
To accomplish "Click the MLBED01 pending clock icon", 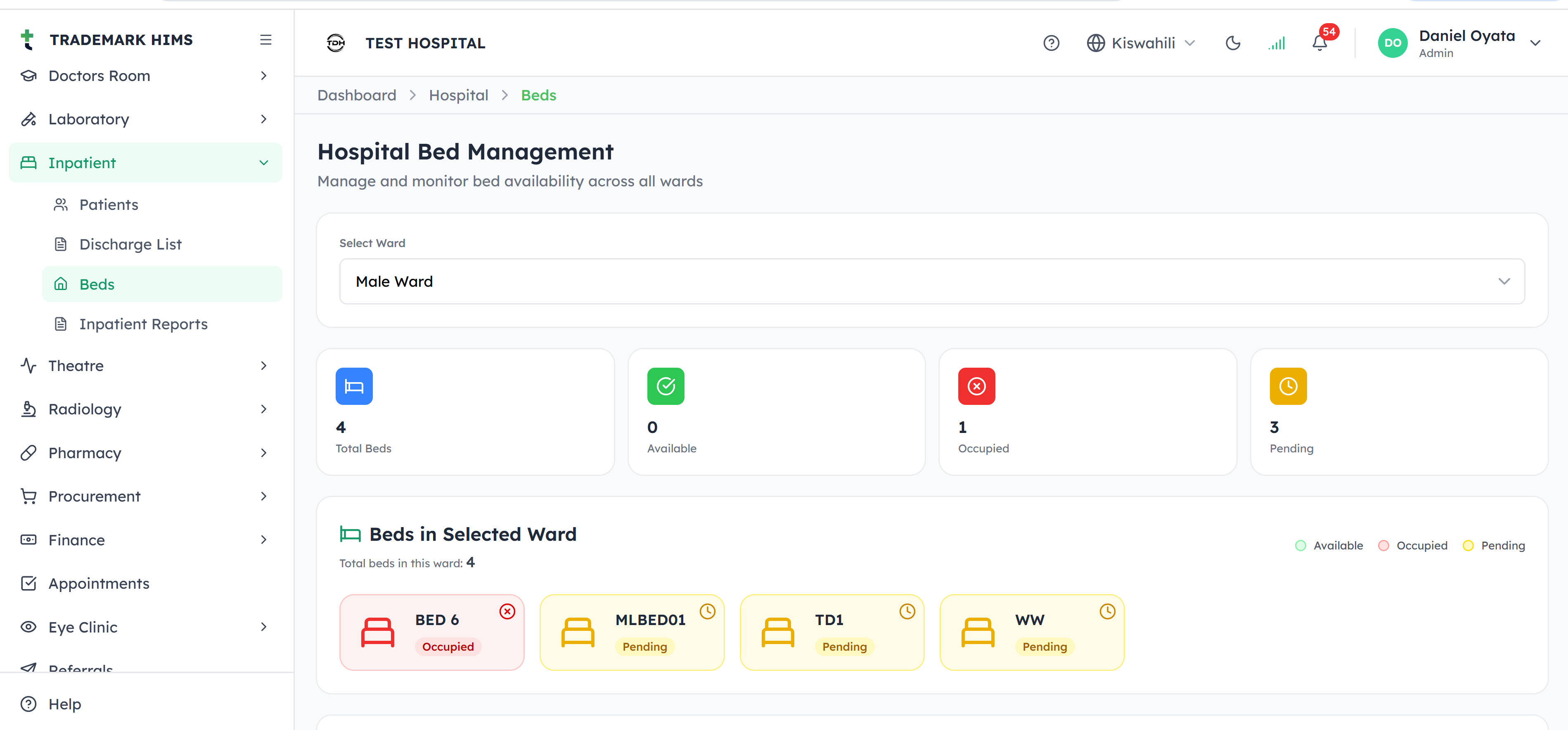I will 707,611.
